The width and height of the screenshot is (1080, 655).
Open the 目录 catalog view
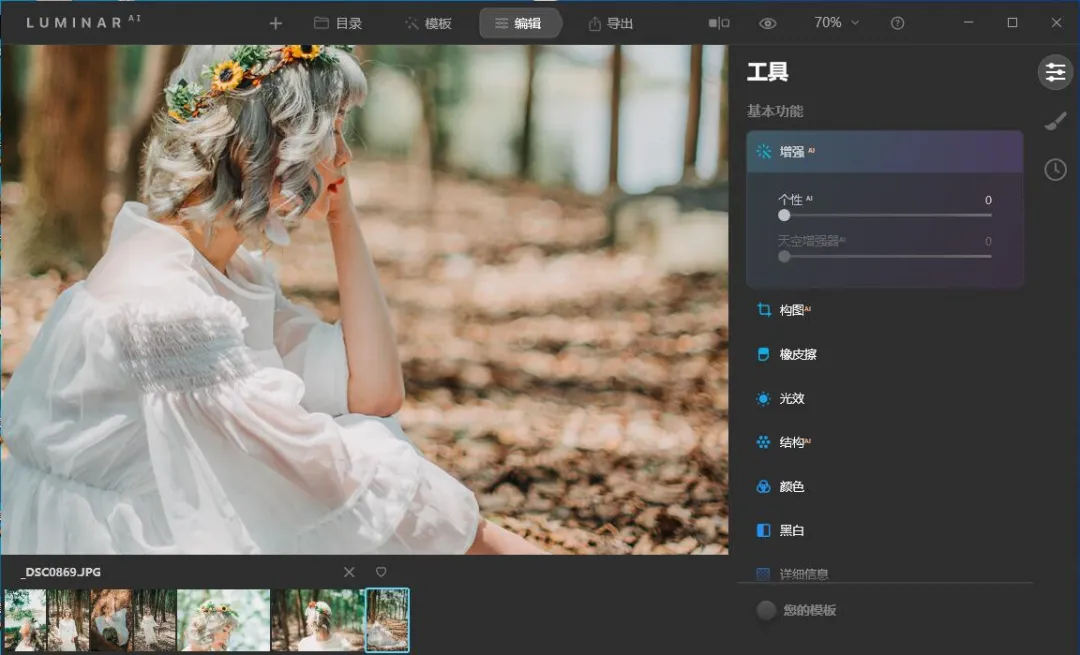[x=339, y=22]
